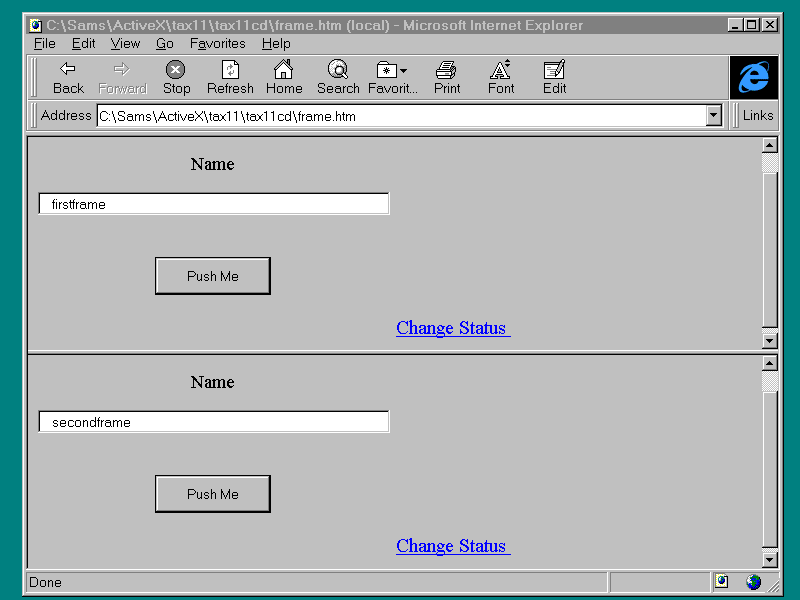This screenshot has width=800, height=600.
Task: Click the Back arrow toolbar icon
Action: pos(68,69)
